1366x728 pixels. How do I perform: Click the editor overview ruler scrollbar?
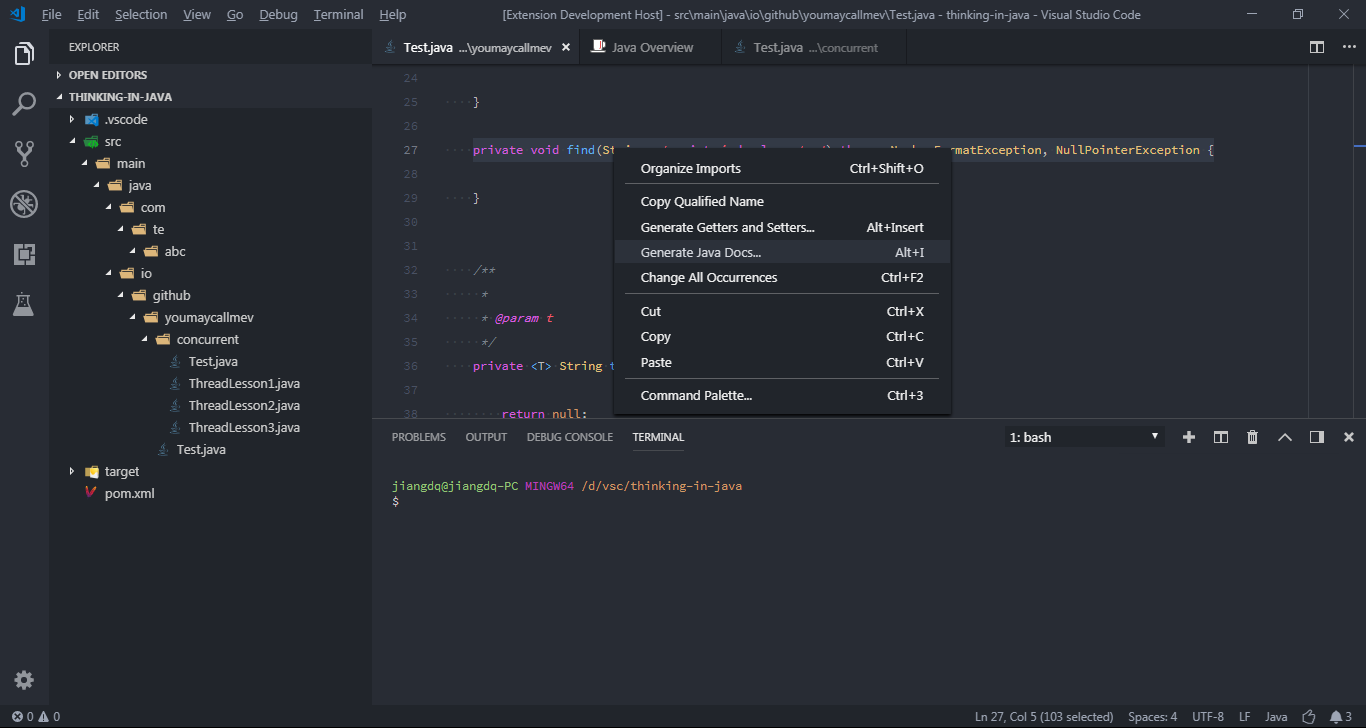point(1359,240)
